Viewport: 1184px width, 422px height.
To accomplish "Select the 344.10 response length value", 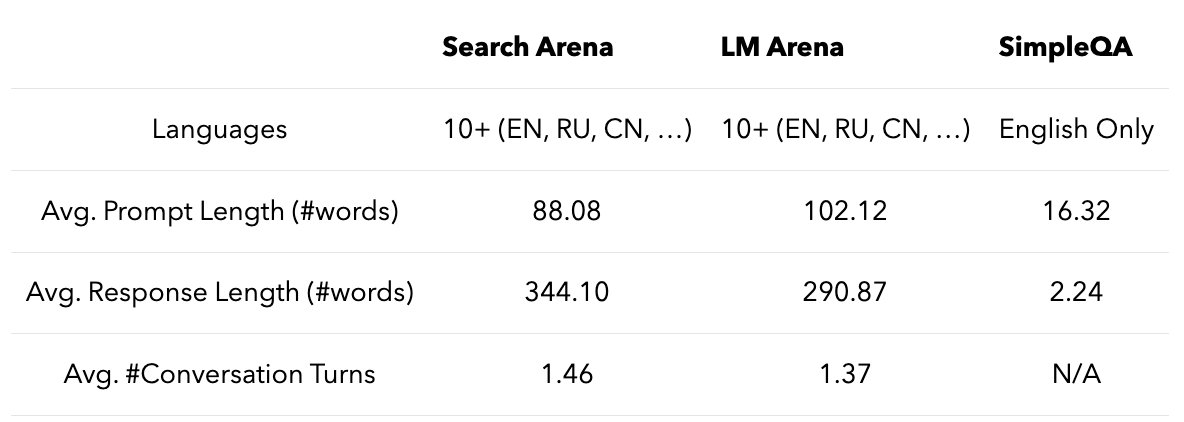I will tap(567, 293).
